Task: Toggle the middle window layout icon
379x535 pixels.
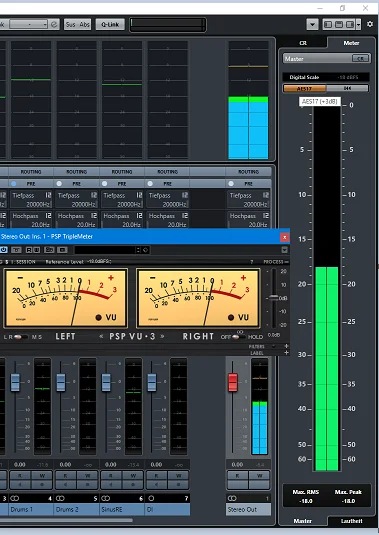Action: click(x=339, y=24)
